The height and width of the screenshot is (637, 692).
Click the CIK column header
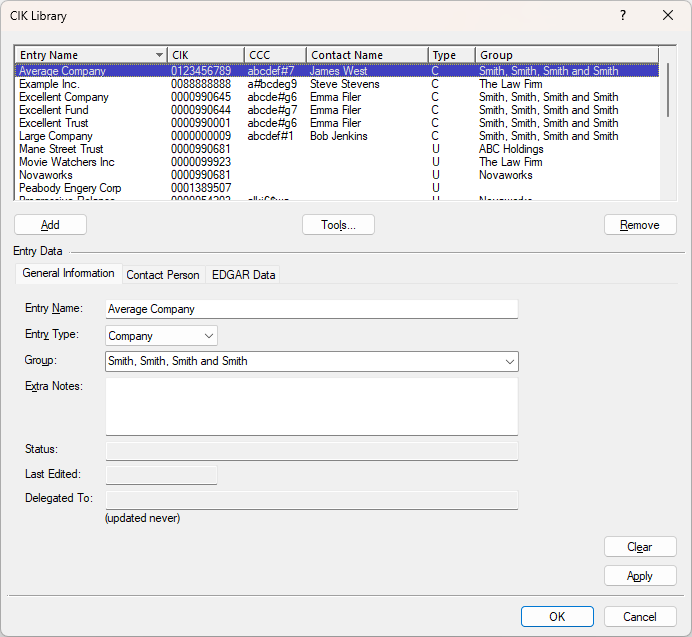pyautogui.click(x=205, y=55)
